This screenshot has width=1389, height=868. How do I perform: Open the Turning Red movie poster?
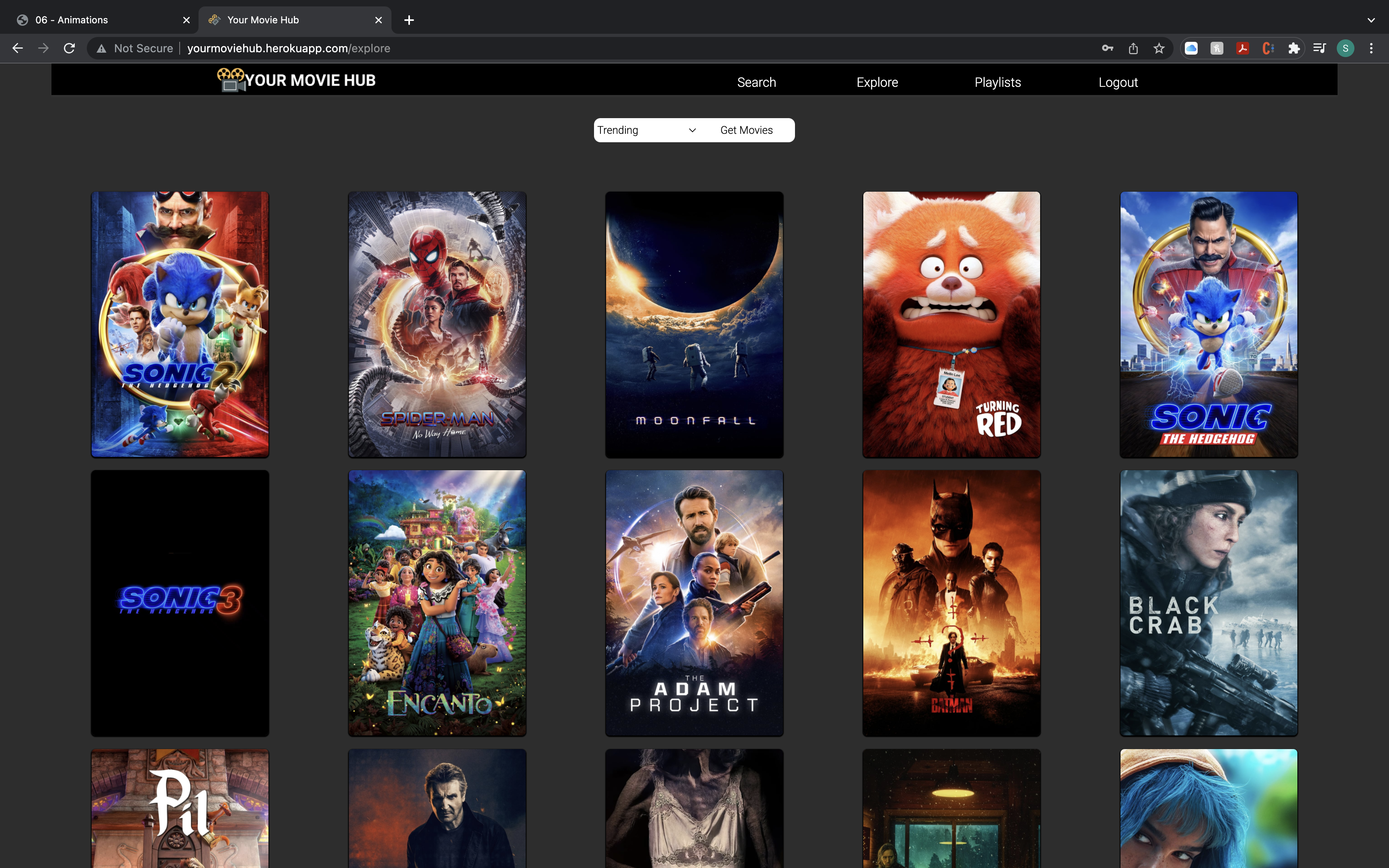952,324
